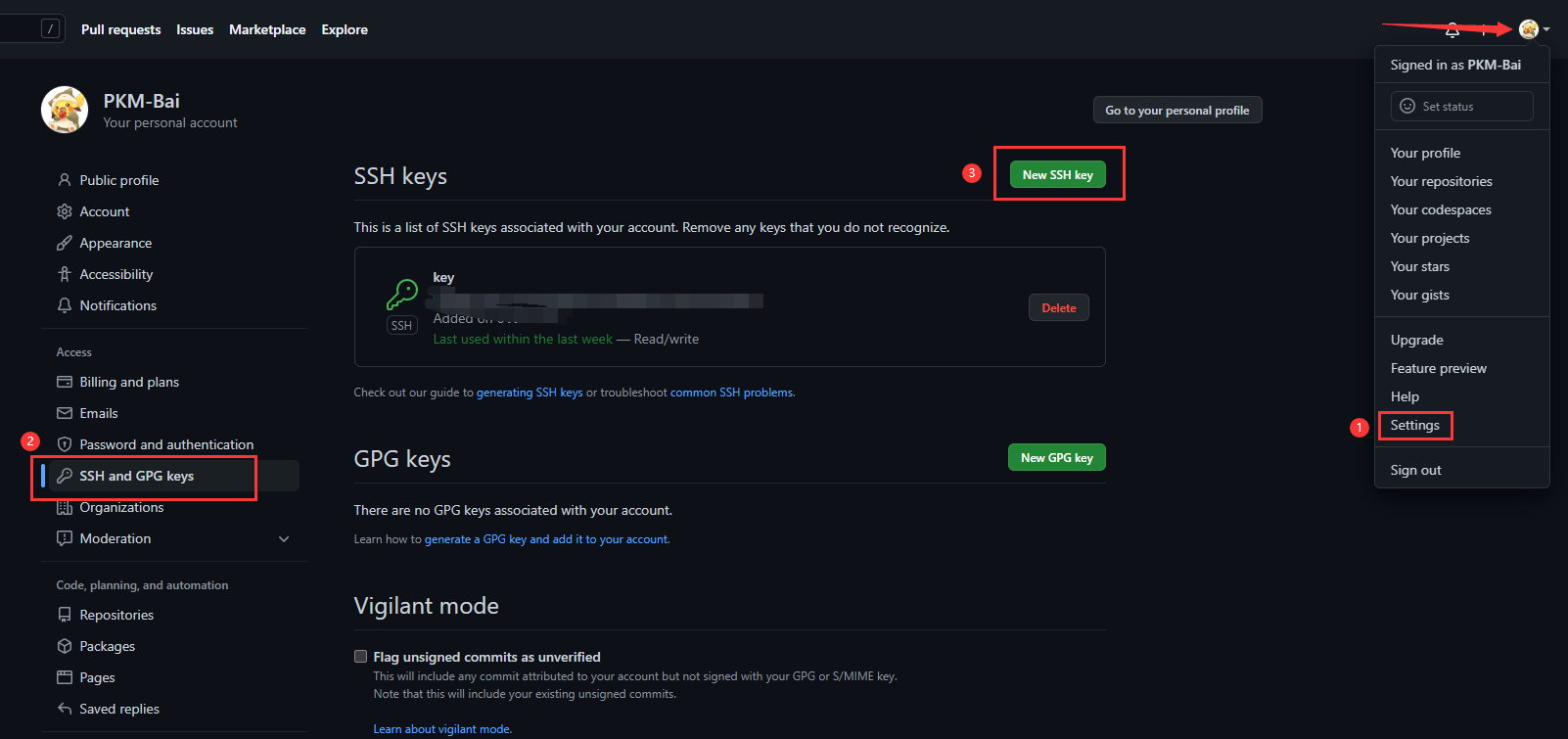Follow the generate a GPG key link
Screen dimensions: 1568x739
click(547, 539)
